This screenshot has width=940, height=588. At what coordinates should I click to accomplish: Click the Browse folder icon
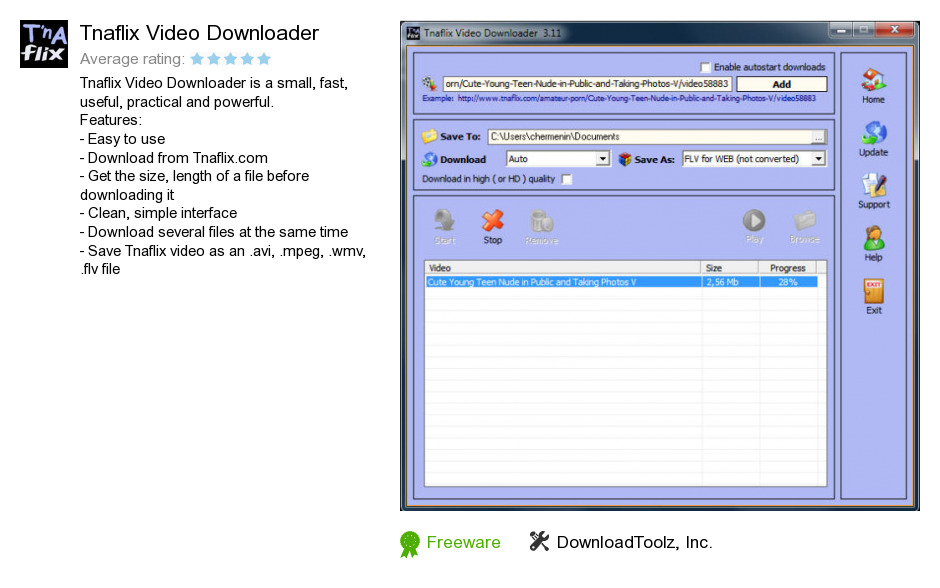point(805,220)
